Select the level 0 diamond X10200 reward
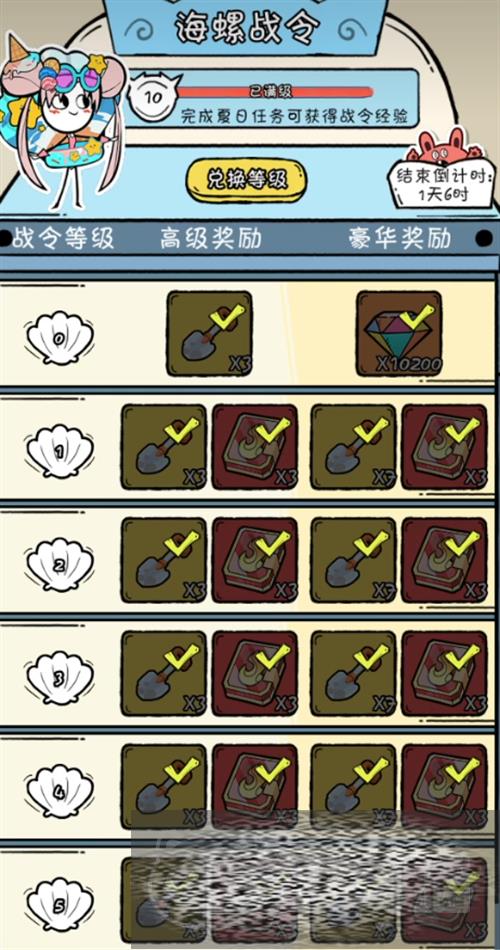 pos(399,333)
